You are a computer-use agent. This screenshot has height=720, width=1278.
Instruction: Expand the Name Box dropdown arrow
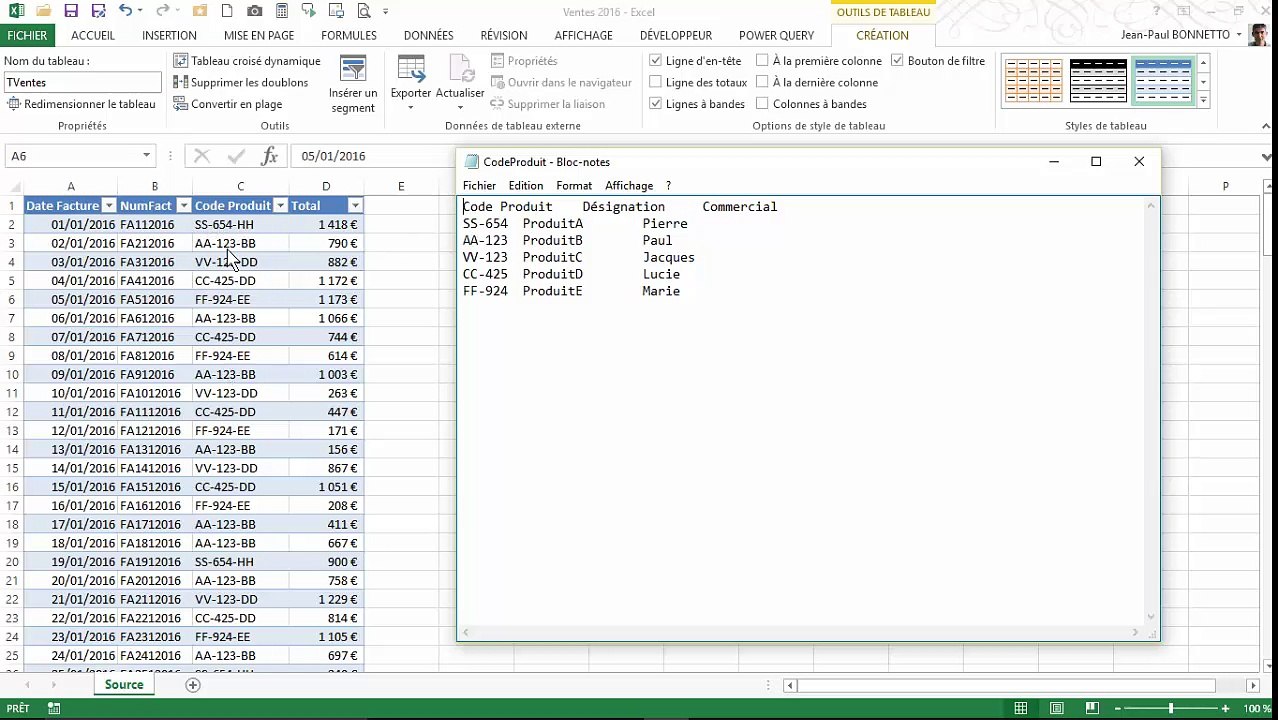146,156
